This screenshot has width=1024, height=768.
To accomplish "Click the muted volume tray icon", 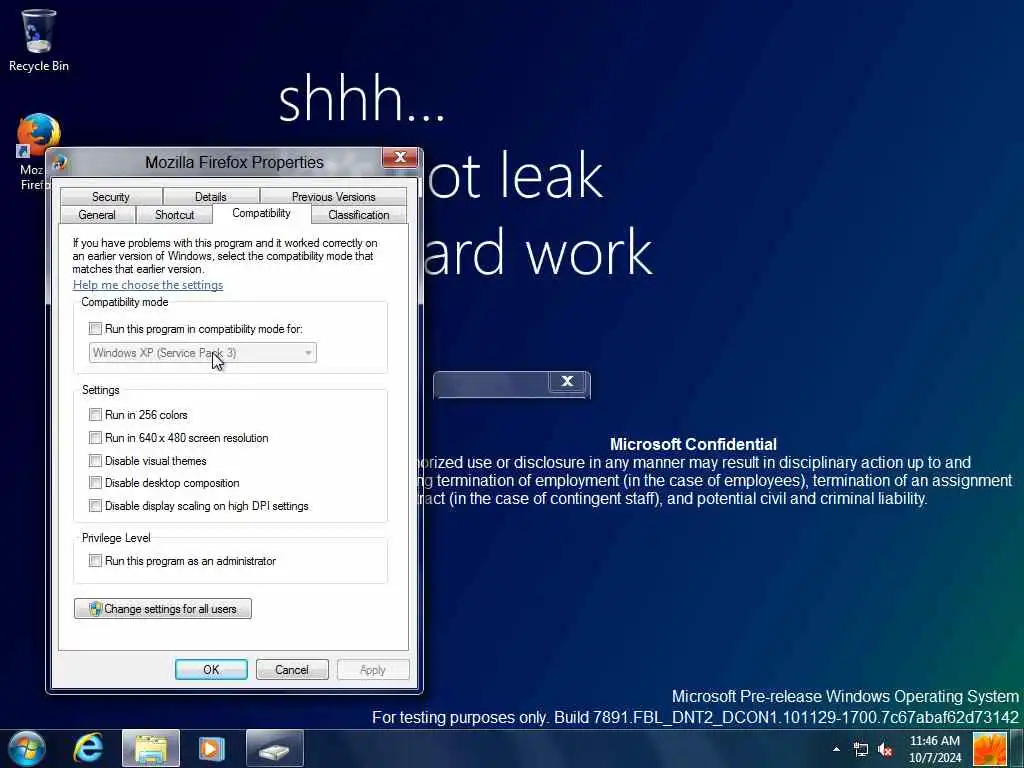I will 885,749.
